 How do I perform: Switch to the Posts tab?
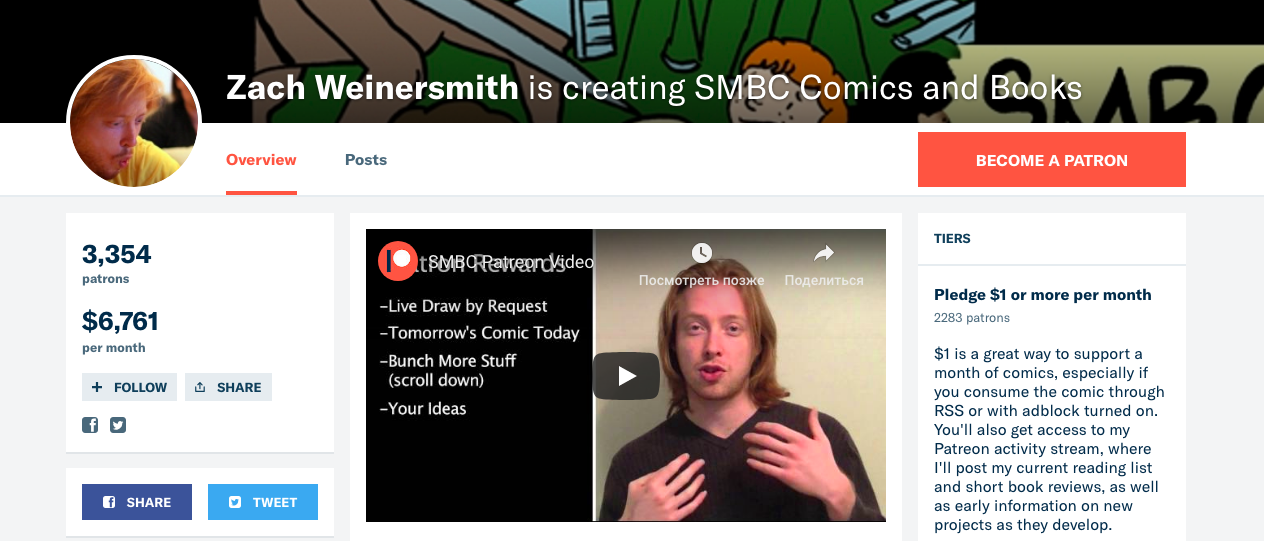[x=366, y=160]
